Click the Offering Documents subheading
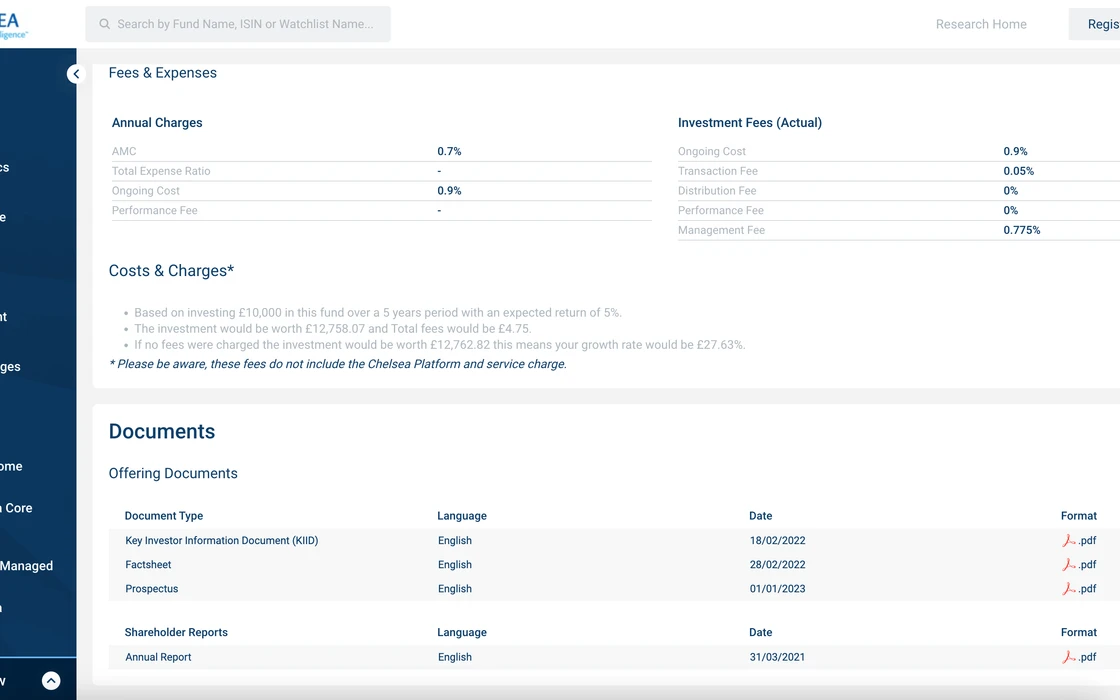The width and height of the screenshot is (1120, 700). pos(173,474)
